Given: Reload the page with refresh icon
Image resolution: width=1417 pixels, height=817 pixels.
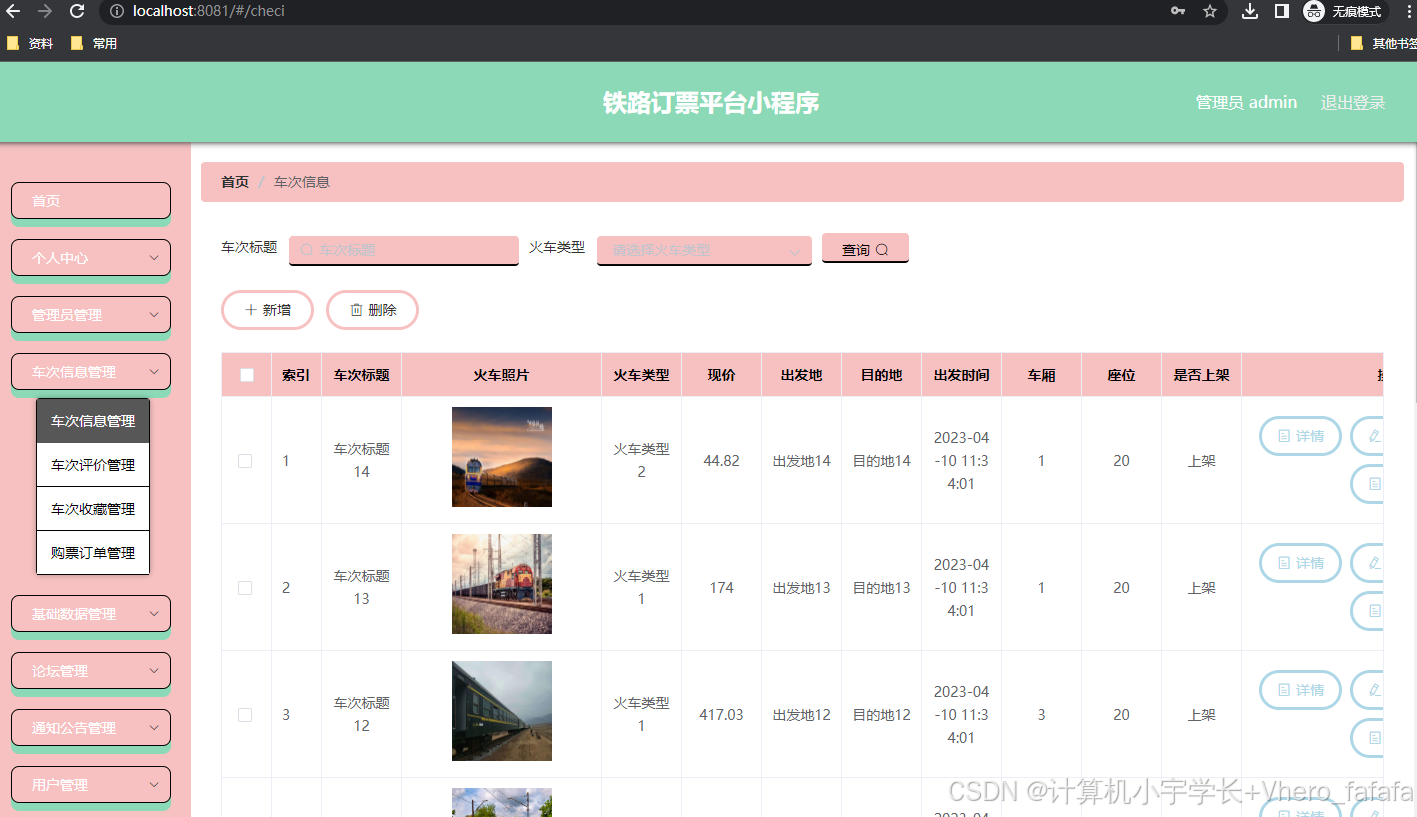Looking at the screenshot, I should (76, 11).
